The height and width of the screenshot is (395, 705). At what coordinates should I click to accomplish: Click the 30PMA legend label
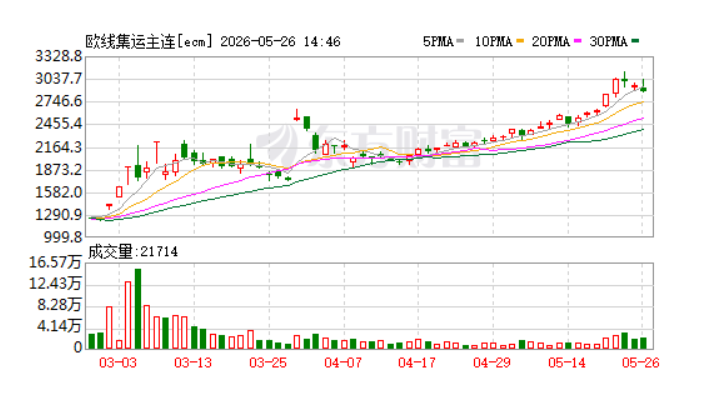(x=608, y=42)
